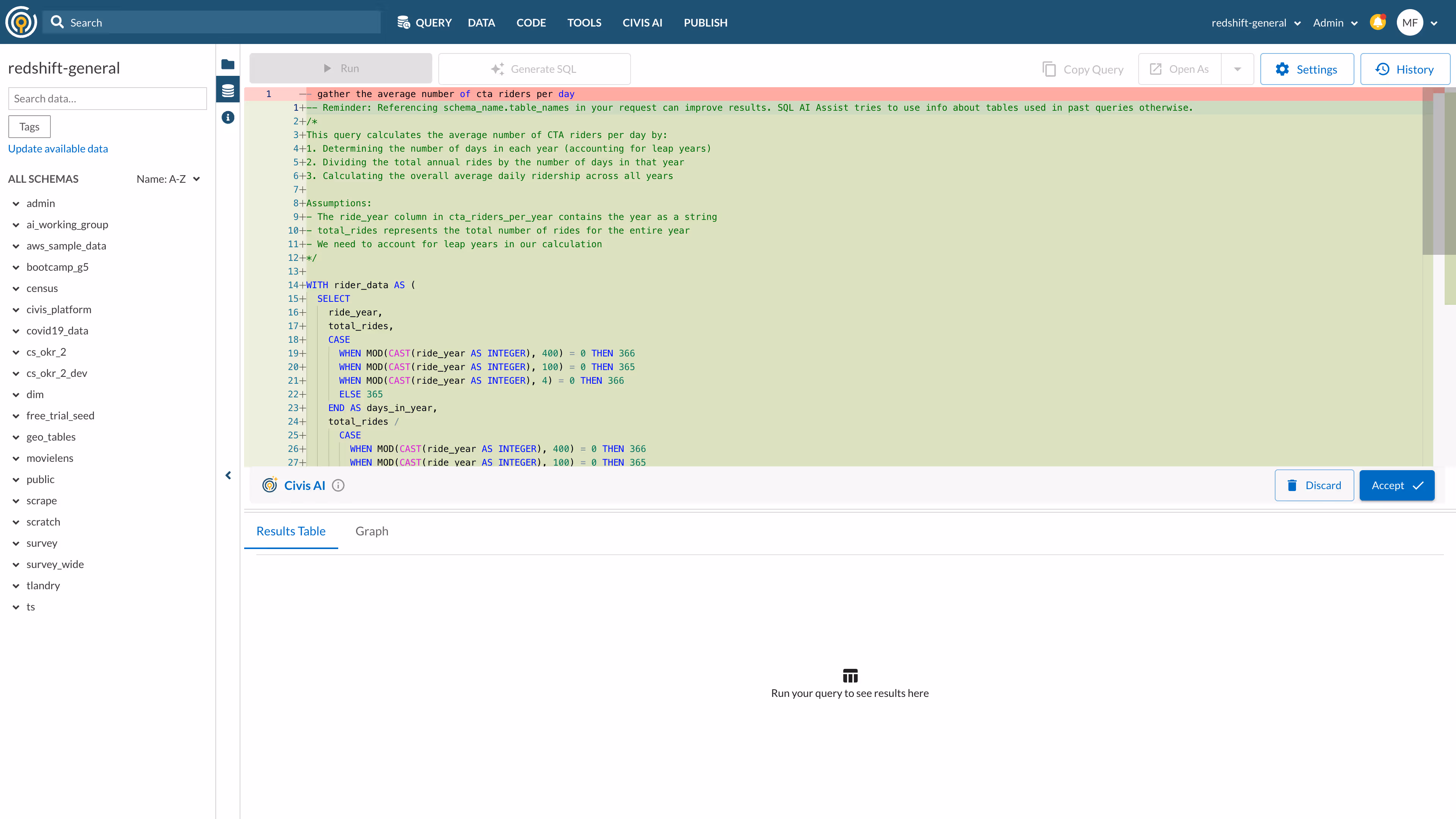1456x819 pixels.
Task: Expand the covid19_data schema
Action: [16, 331]
